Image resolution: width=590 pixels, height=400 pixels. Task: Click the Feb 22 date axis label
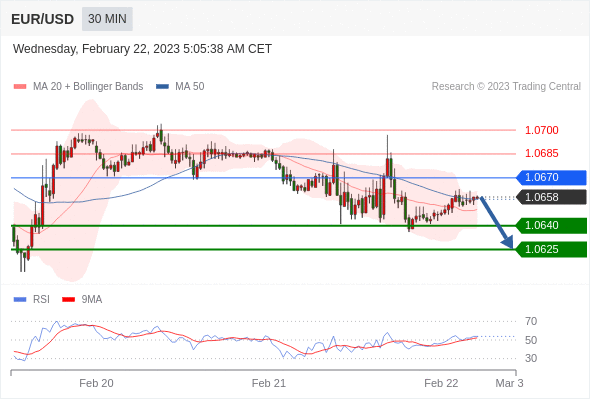[x=441, y=383]
